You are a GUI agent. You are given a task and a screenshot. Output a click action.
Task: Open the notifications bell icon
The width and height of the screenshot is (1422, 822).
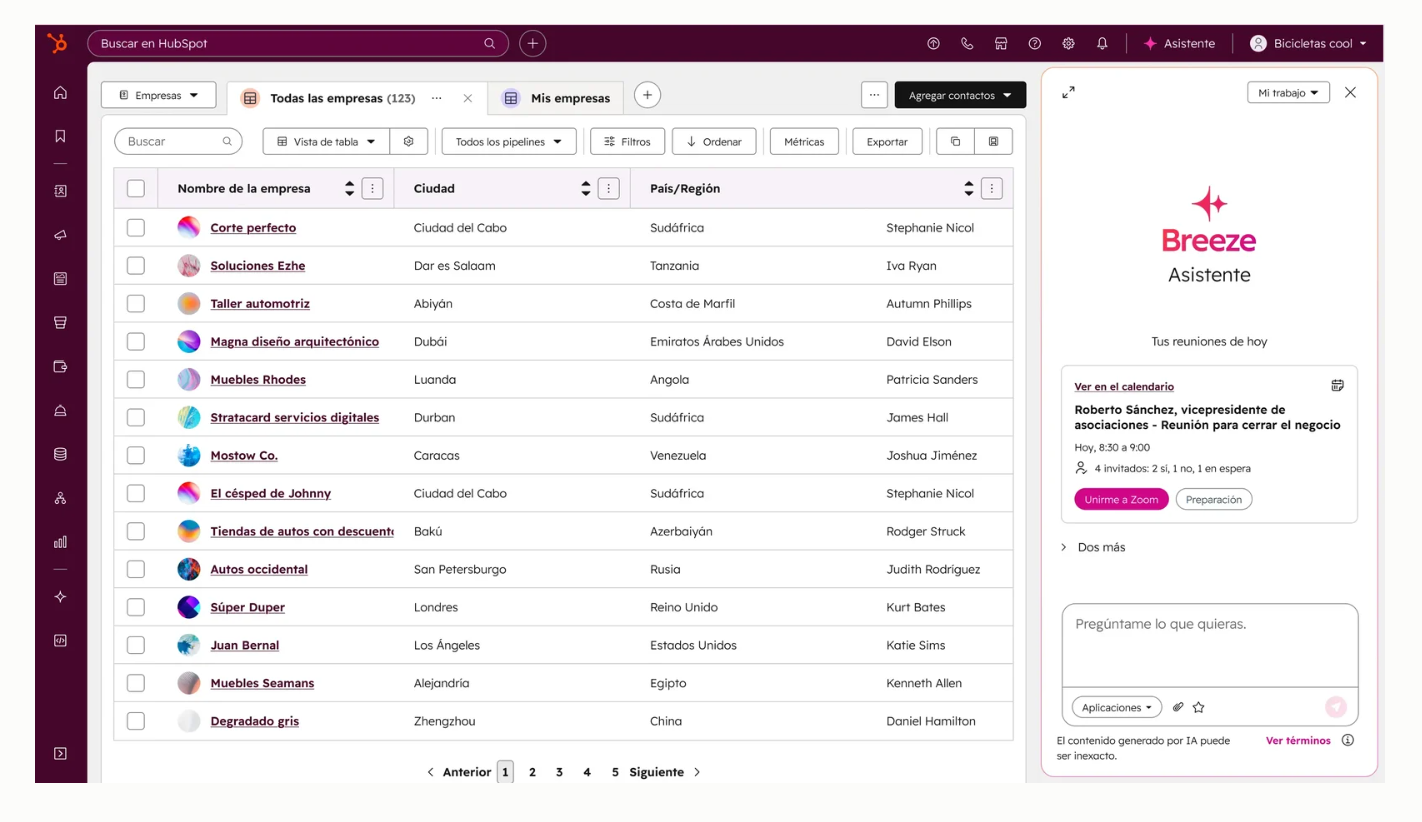click(1102, 44)
